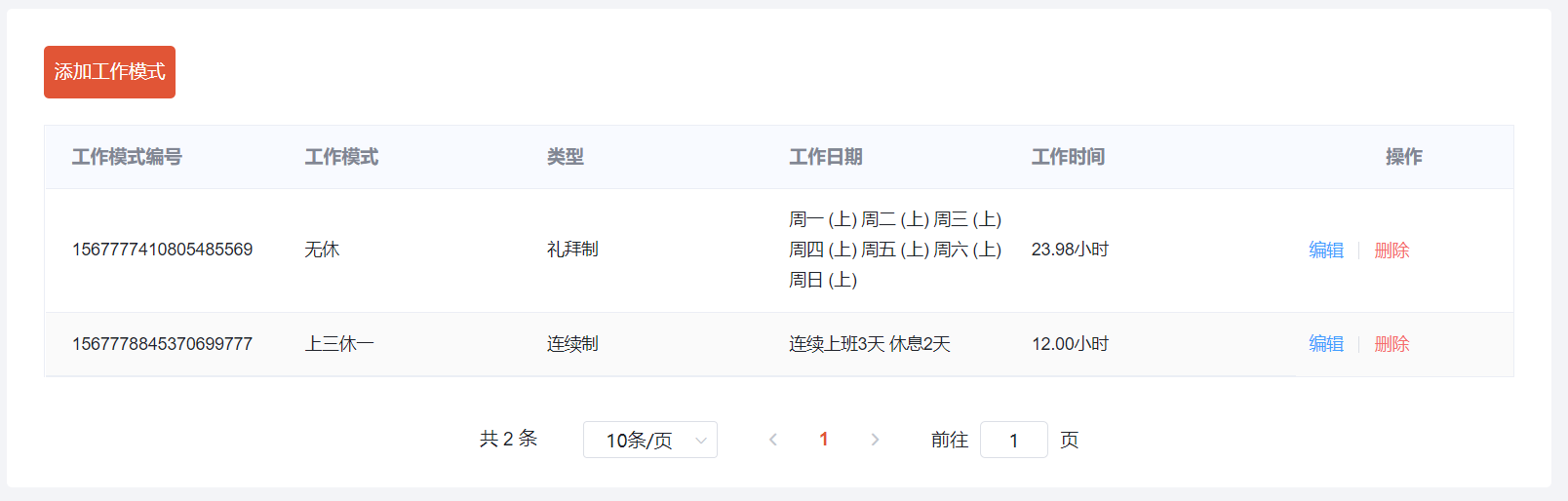The height and width of the screenshot is (501, 1568).
Task: Click the dropdown chevron beside 10条/页
Action: 701,441
